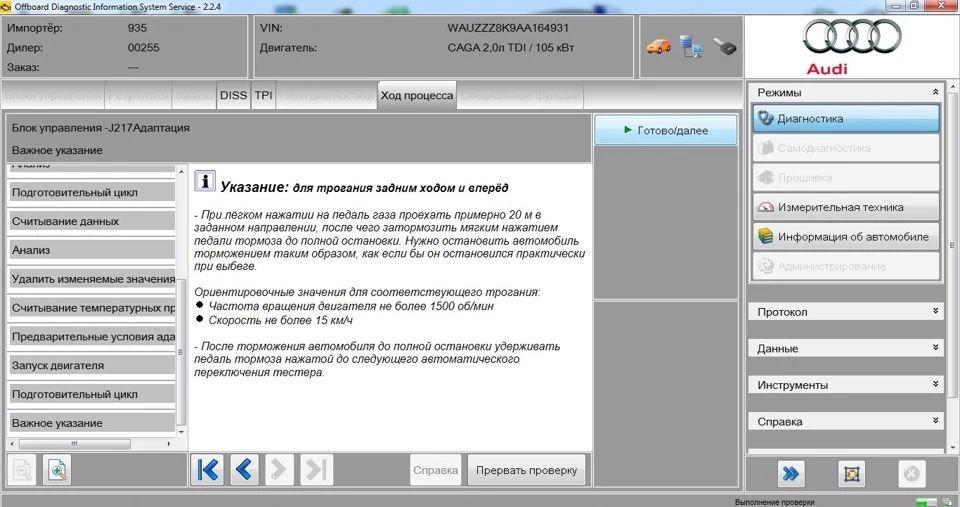Viewport: 960px width, 507px height.
Task: Click the right sidebar vertical scrollbar
Action: click(x=952, y=245)
